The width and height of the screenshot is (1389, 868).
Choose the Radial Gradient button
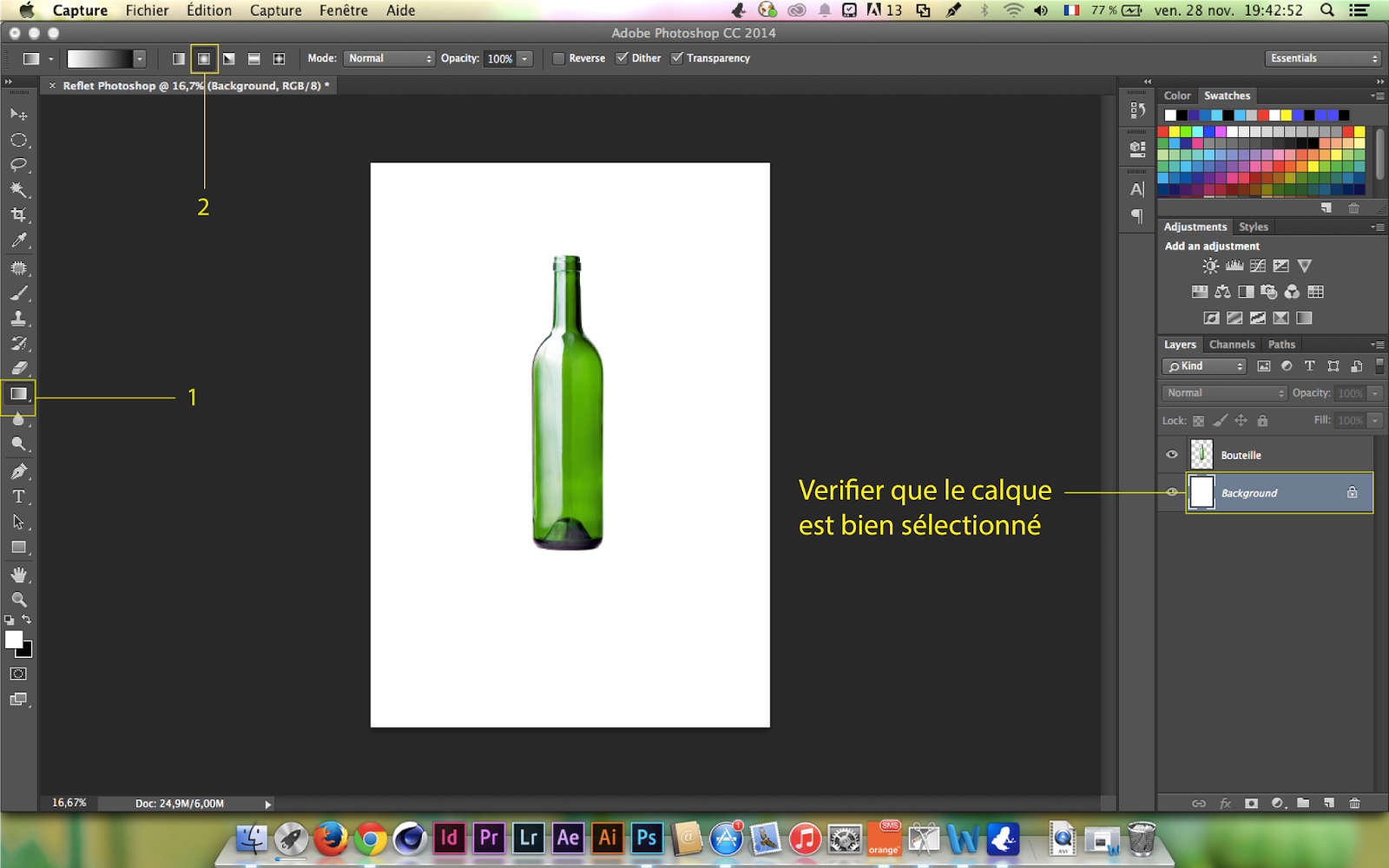[204, 59]
